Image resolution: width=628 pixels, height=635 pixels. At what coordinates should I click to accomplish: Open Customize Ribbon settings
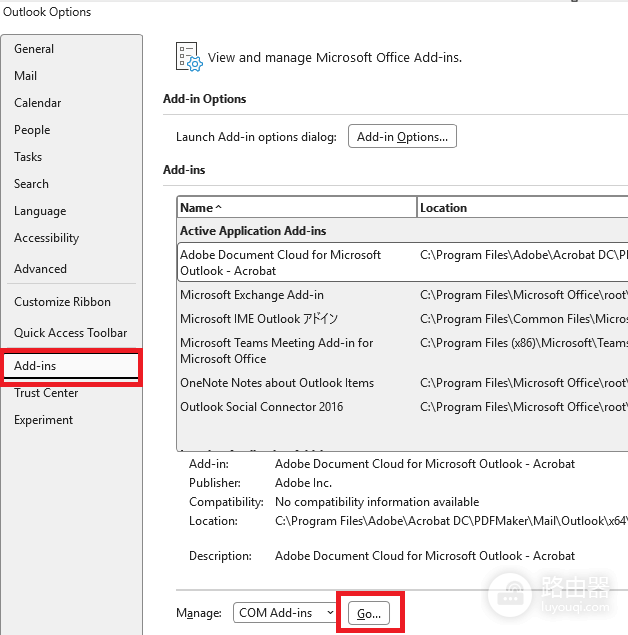tap(62, 302)
